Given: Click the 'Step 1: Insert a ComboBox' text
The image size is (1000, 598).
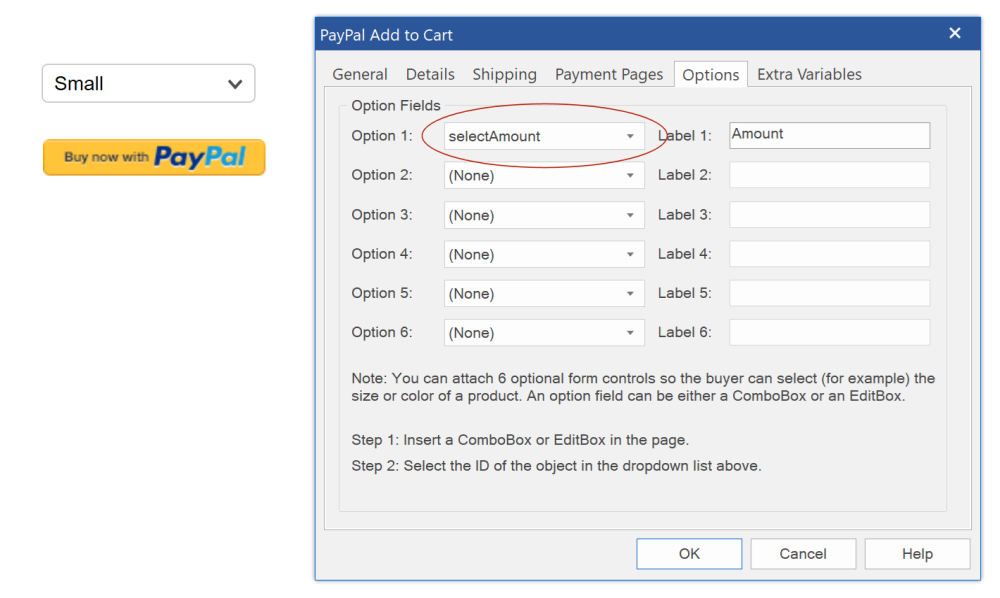Looking at the screenshot, I should coord(520,440).
